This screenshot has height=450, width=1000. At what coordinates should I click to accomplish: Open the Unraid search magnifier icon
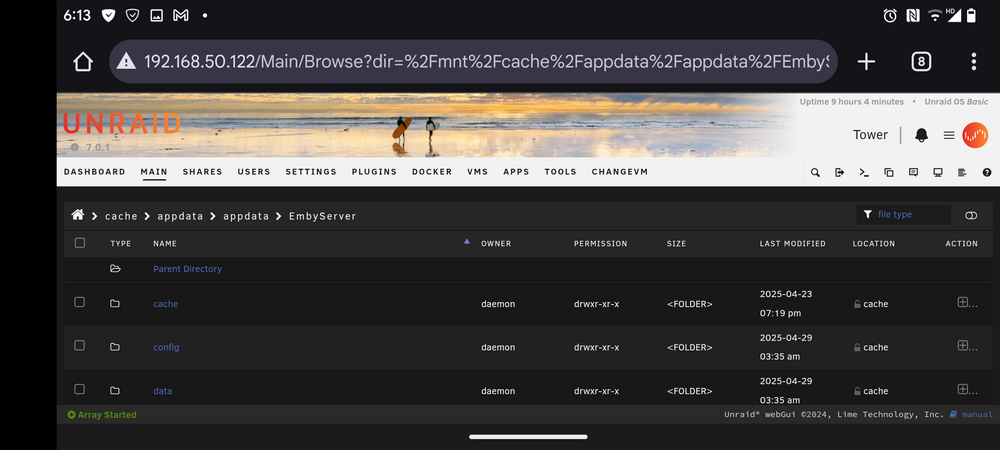(x=815, y=172)
